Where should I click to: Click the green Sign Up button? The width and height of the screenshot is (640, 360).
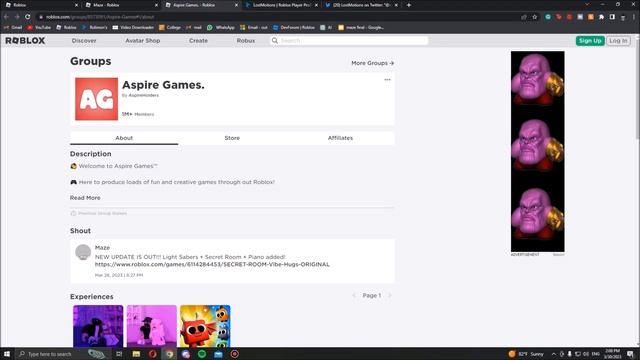tap(590, 40)
